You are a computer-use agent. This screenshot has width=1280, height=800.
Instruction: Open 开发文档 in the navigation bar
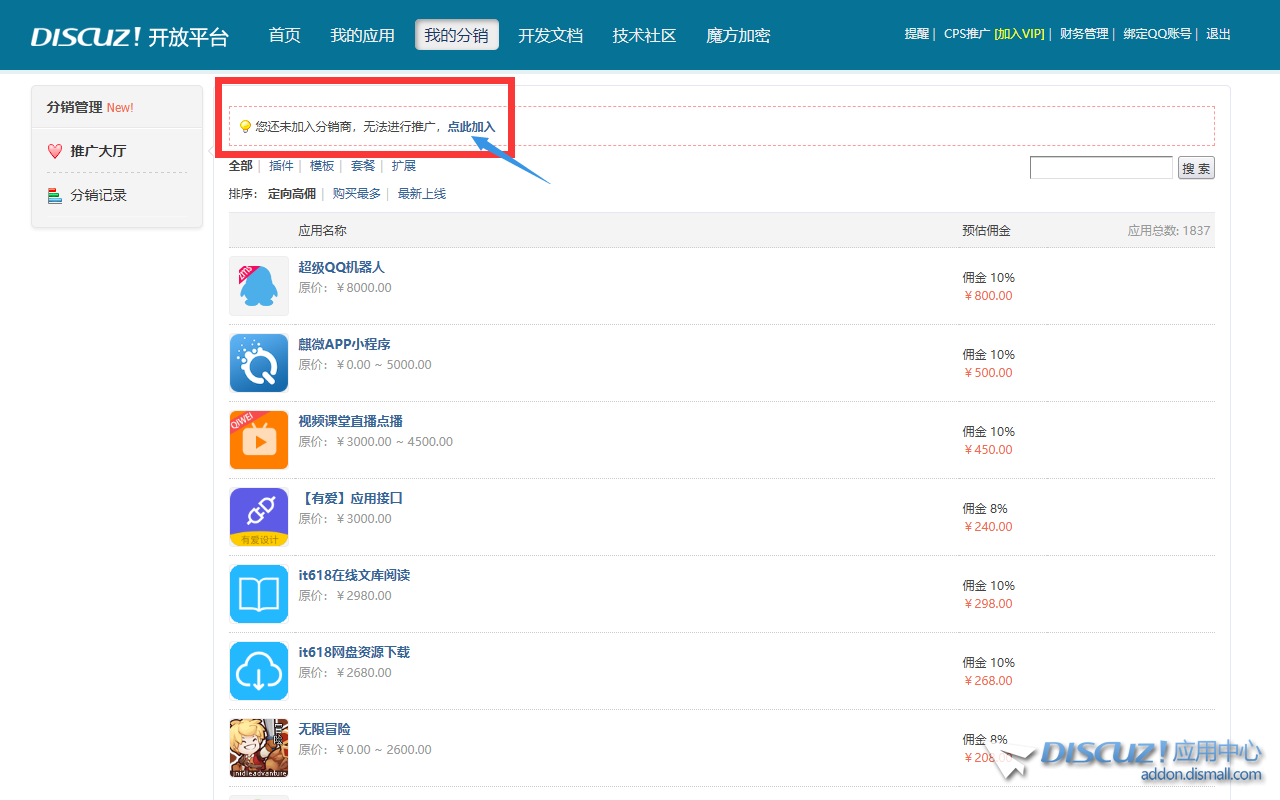(x=550, y=35)
